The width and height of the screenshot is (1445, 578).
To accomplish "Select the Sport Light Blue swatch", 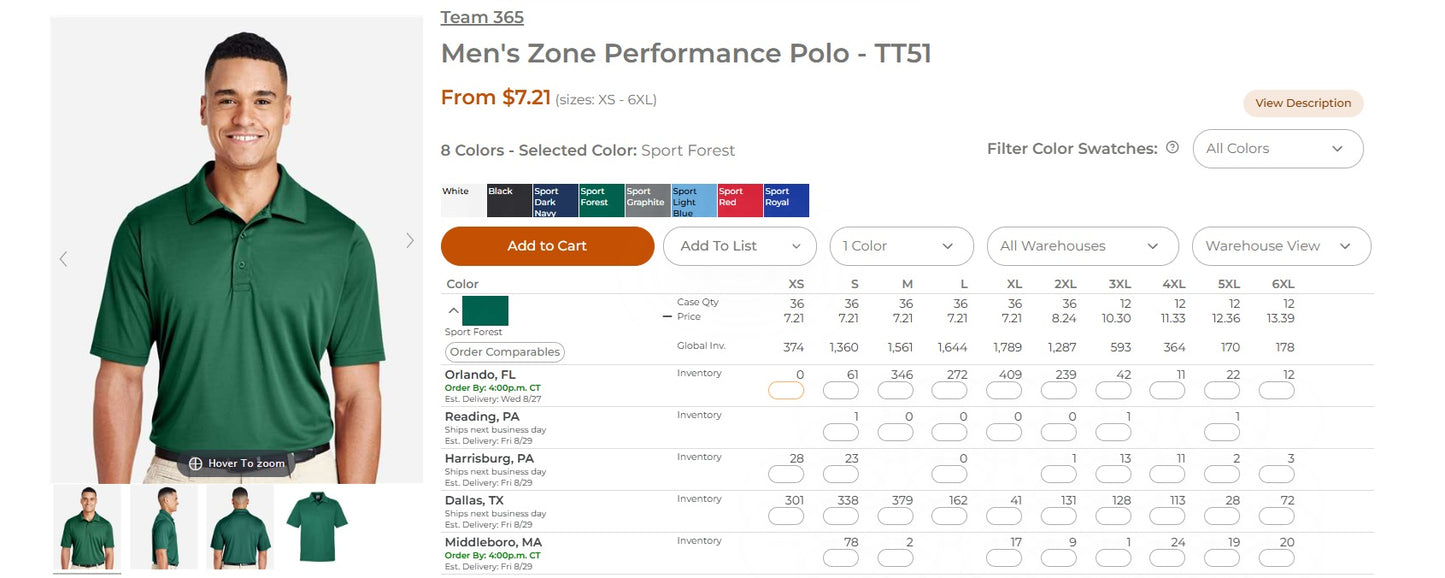I will [x=694, y=200].
